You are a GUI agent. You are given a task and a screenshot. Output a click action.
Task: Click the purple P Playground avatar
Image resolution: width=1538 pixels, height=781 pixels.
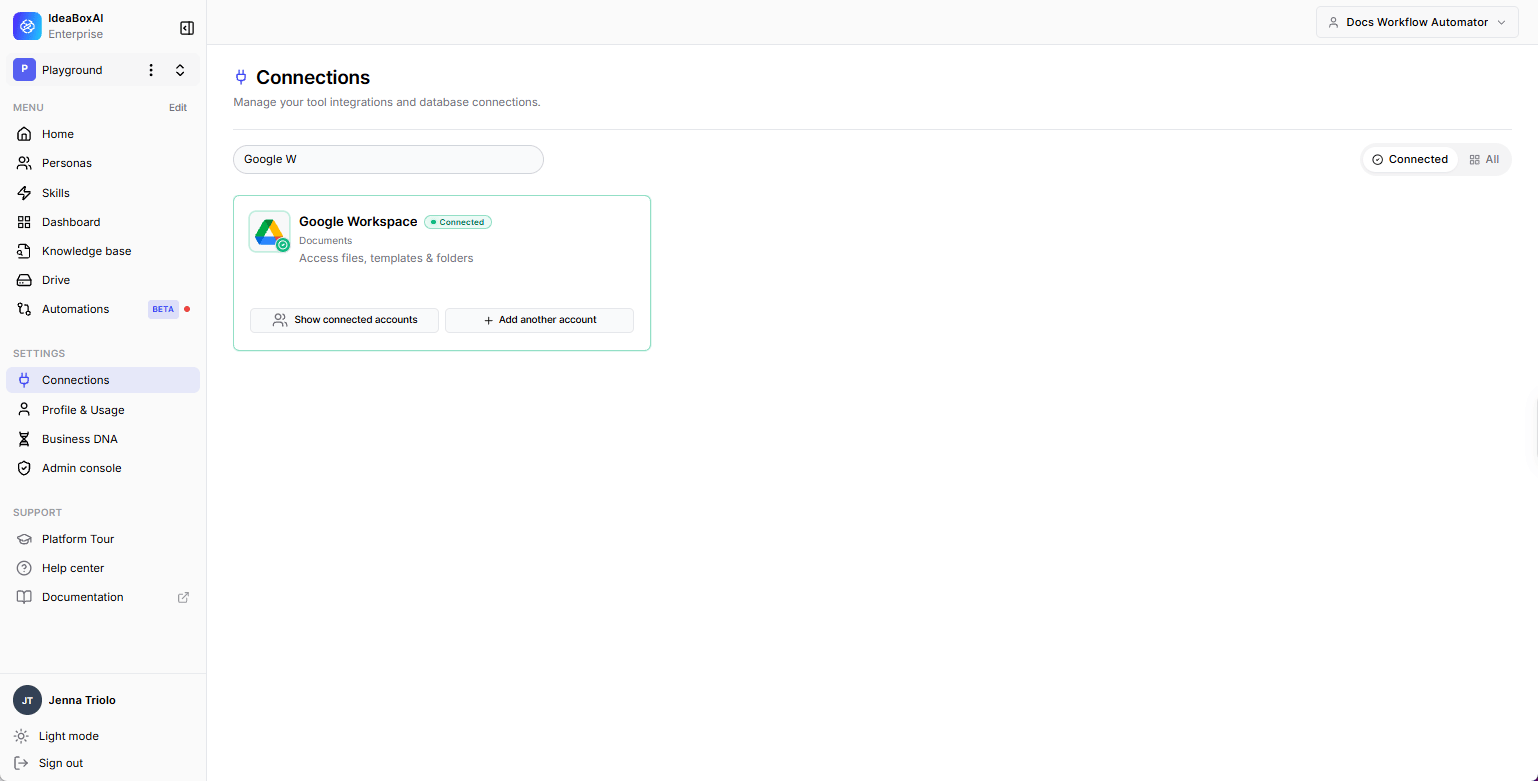(x=25, y=70)
